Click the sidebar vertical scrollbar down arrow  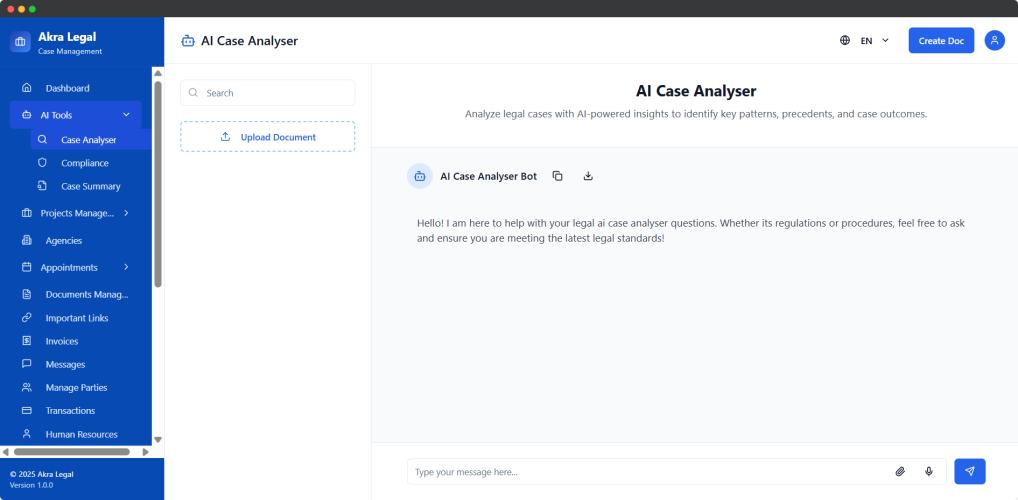pyautogui.click(x=158, y=439)
